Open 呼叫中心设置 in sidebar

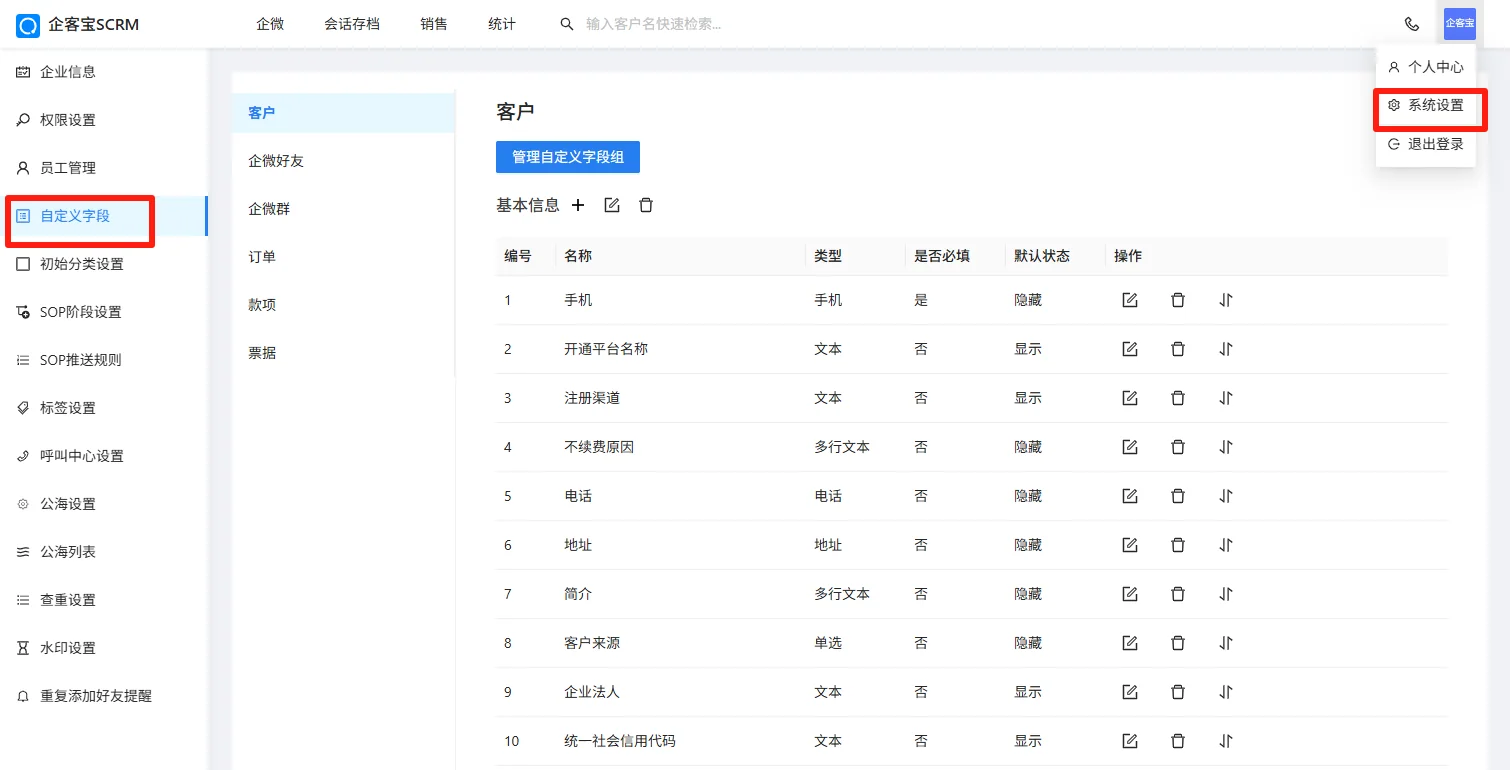pos(104,456)
